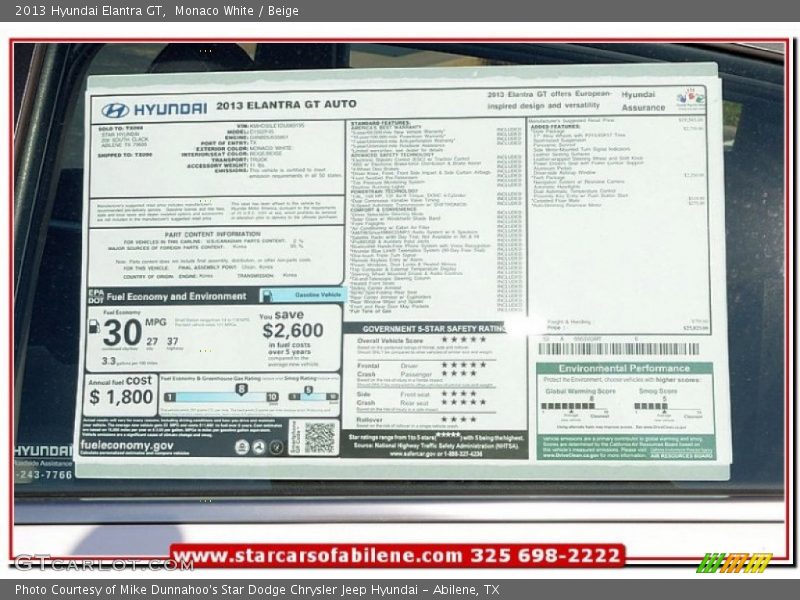The height and width of the screenshot is (600, 800).
Task: Click the 'Environmental Performance' header
Action: tap(624, 368)
